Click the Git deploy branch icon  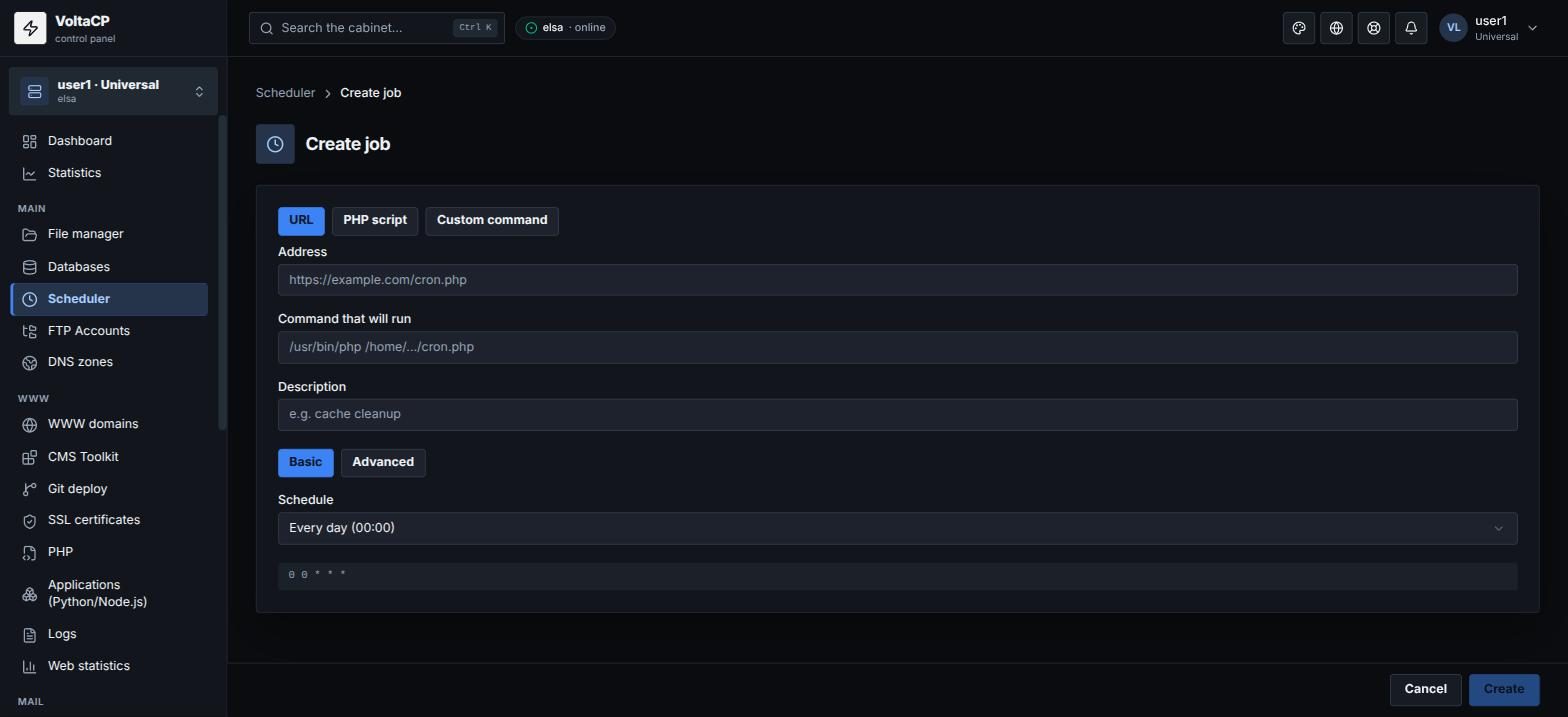click(x=30, y=489)
